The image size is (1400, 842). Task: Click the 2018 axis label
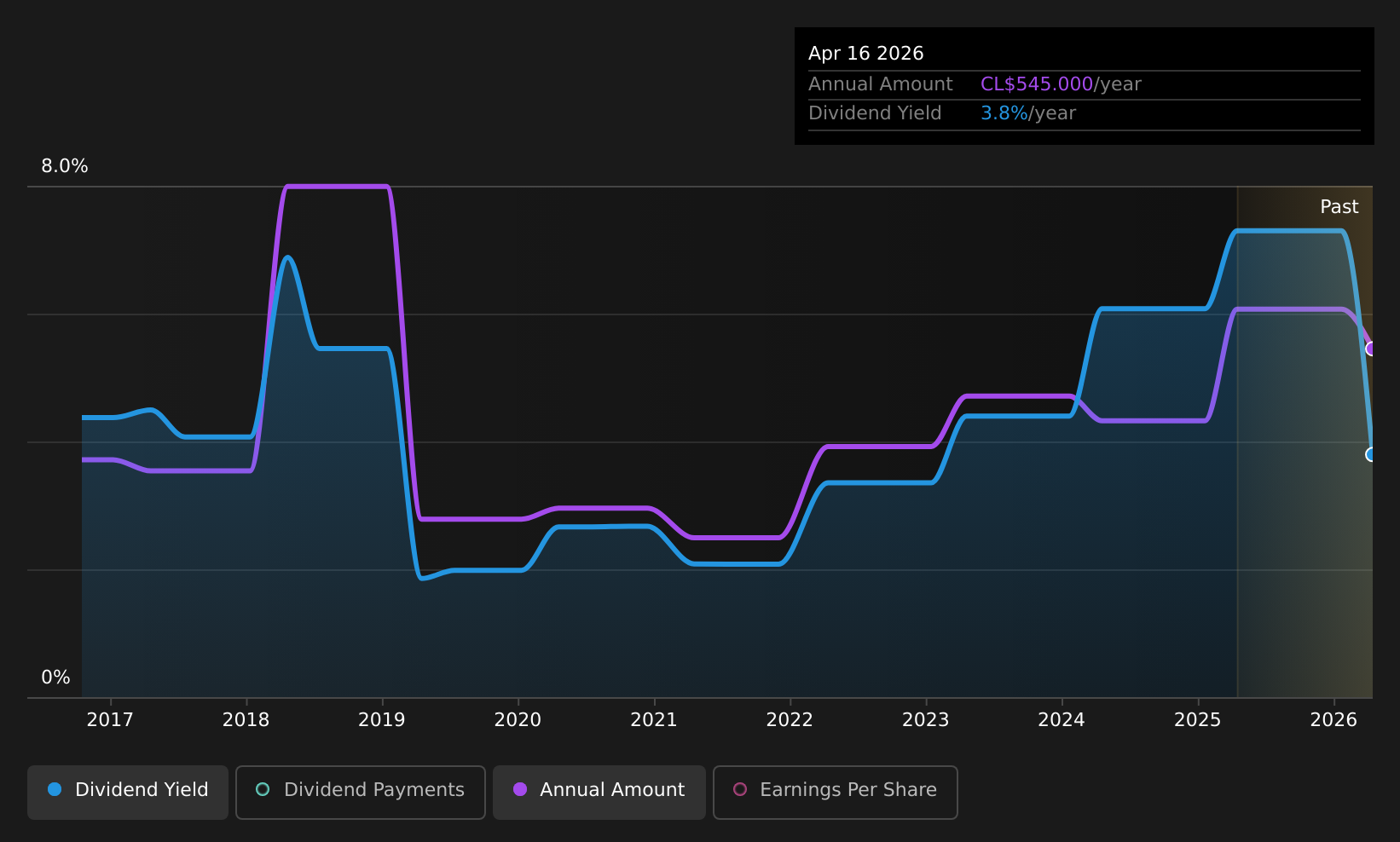246,720
